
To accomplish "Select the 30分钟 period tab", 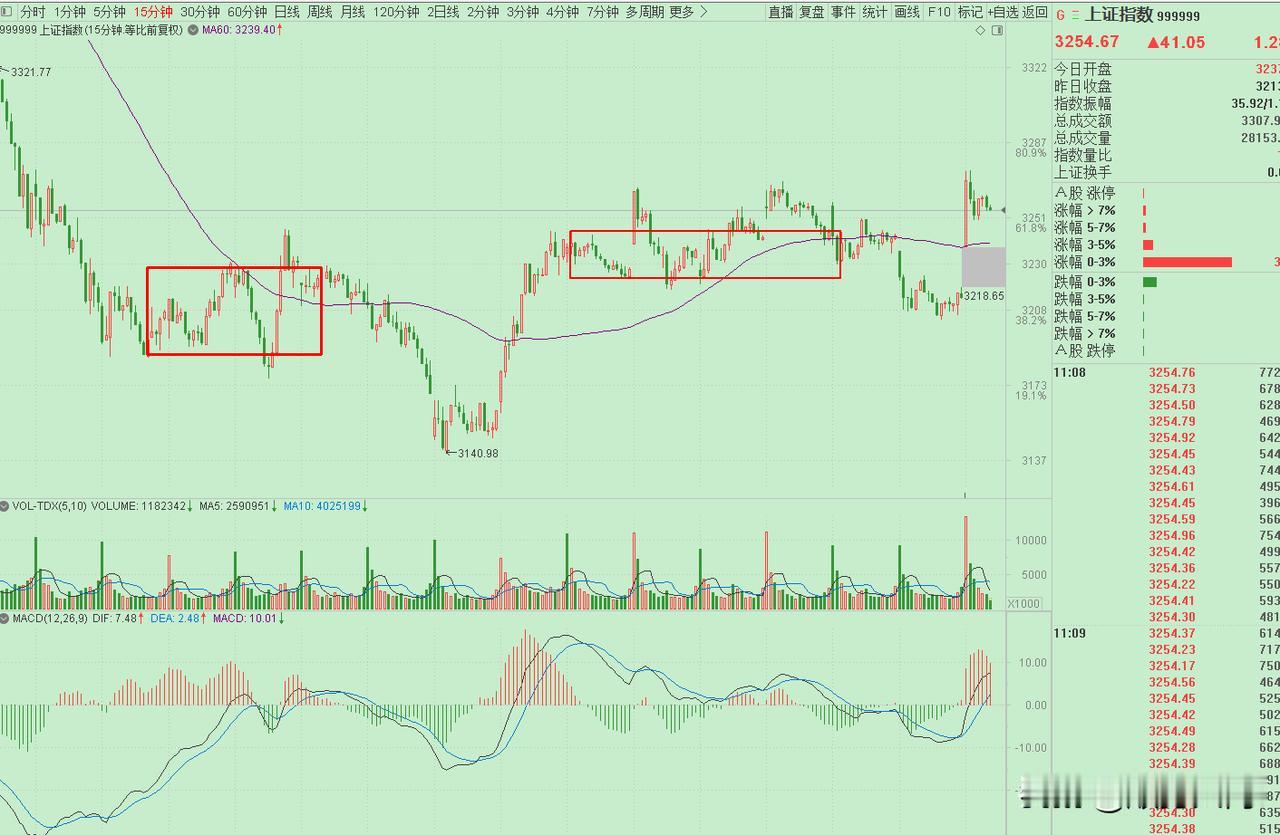I will click(200, 12).
